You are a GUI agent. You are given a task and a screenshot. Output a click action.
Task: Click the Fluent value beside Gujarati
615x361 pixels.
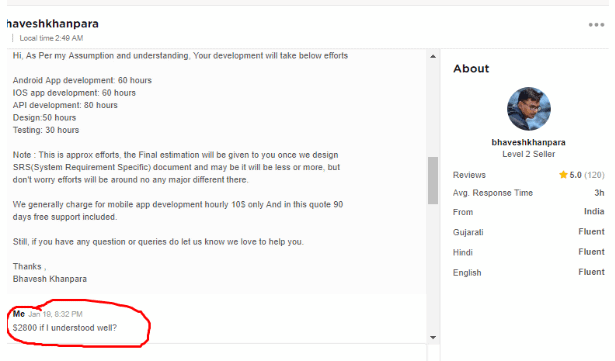point(591,232)
